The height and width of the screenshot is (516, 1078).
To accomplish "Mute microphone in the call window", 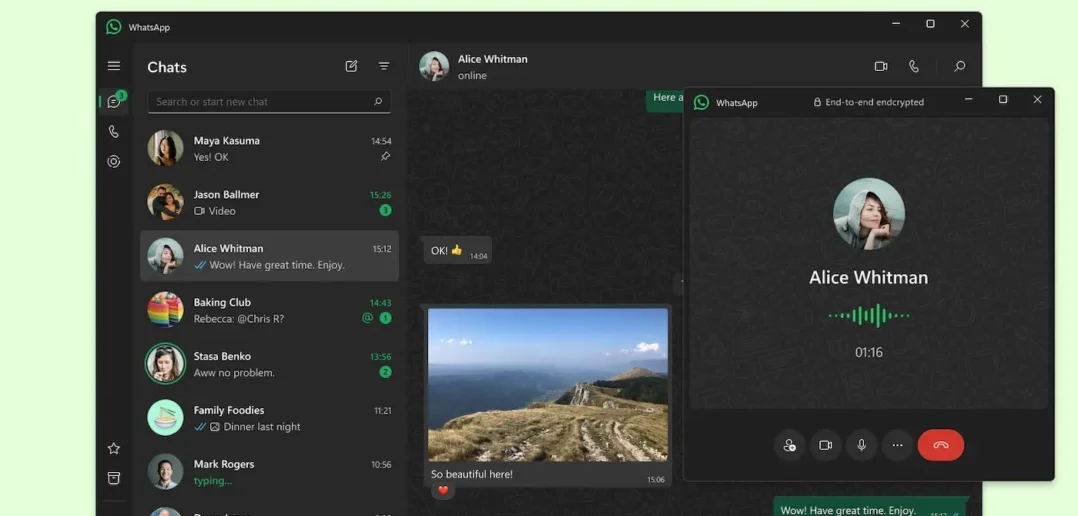I will tap(861, 445).
